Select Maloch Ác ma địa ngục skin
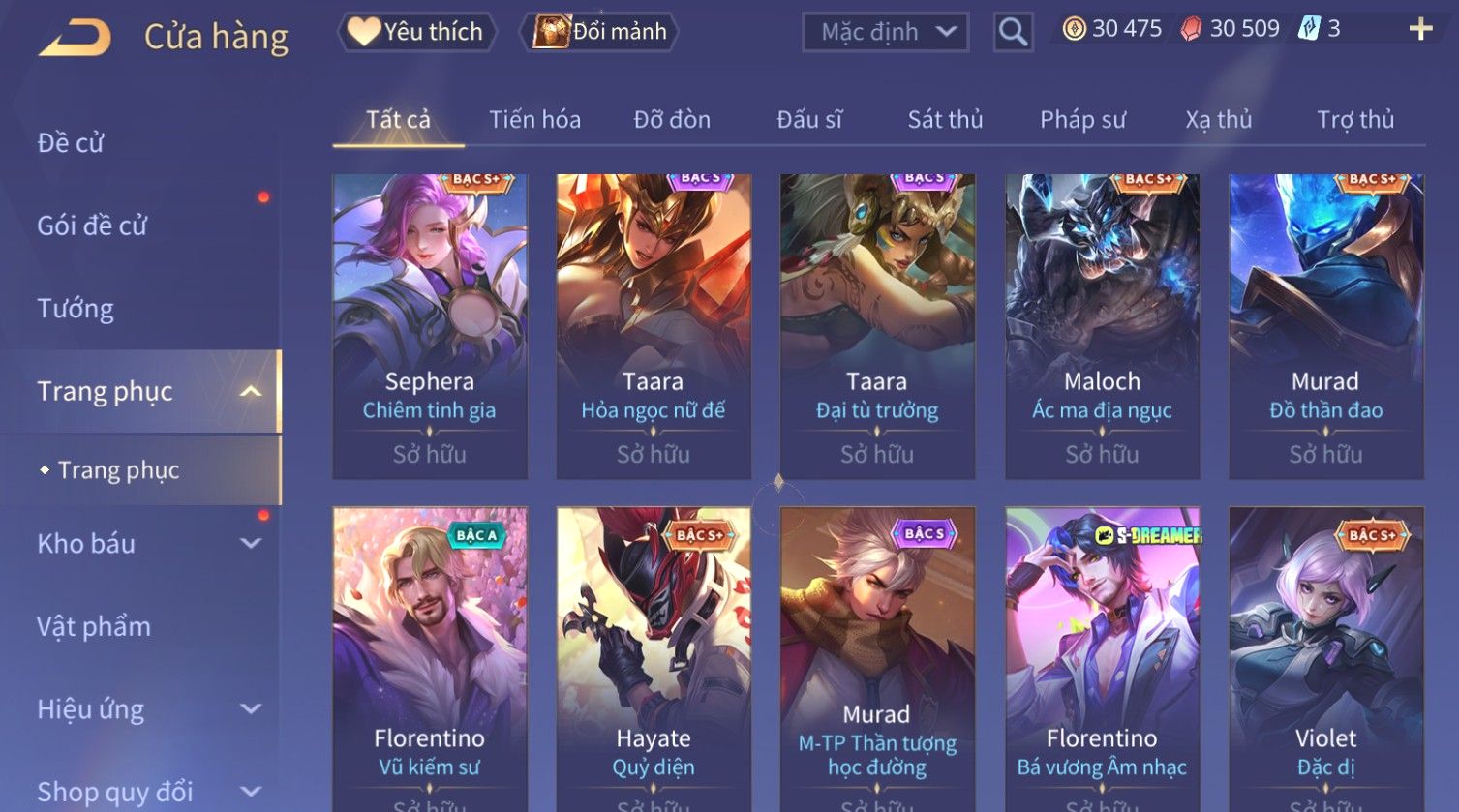 click(x=1102, y=326)
